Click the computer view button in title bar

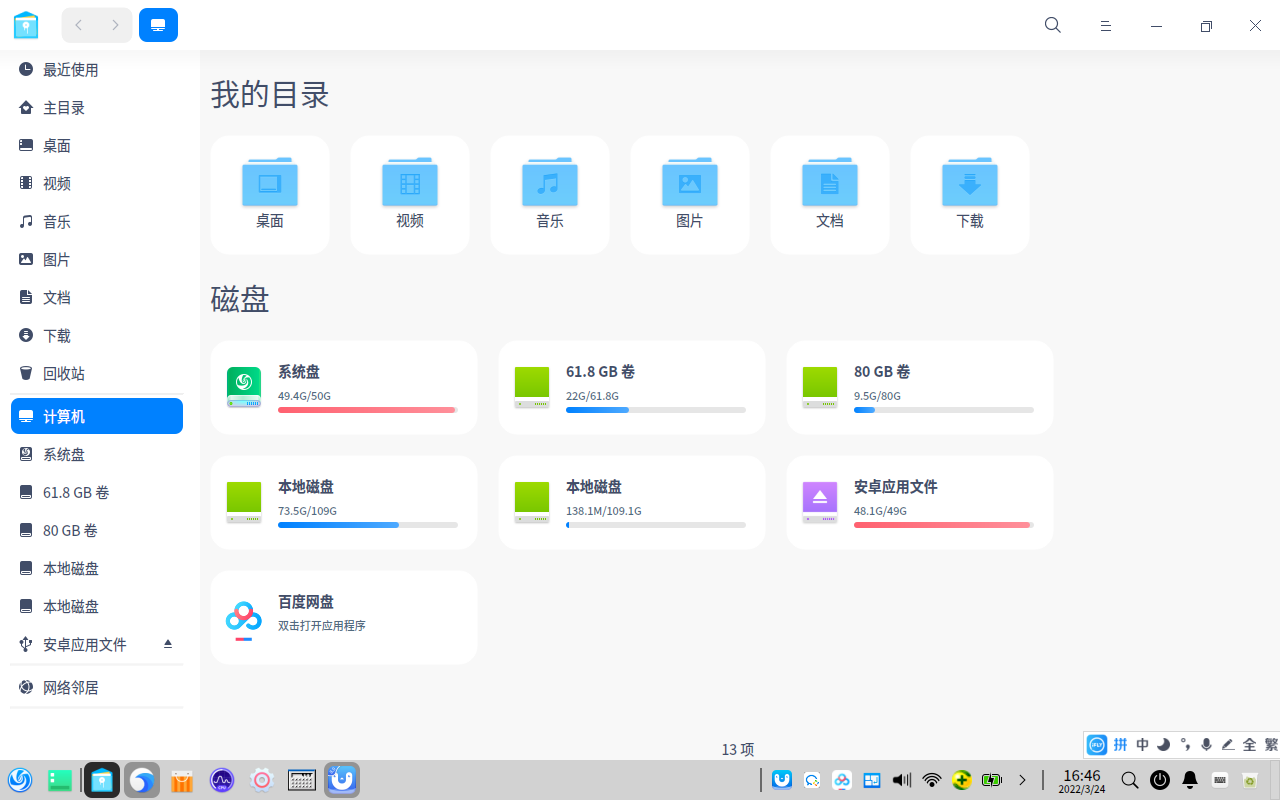coord(158,25)
